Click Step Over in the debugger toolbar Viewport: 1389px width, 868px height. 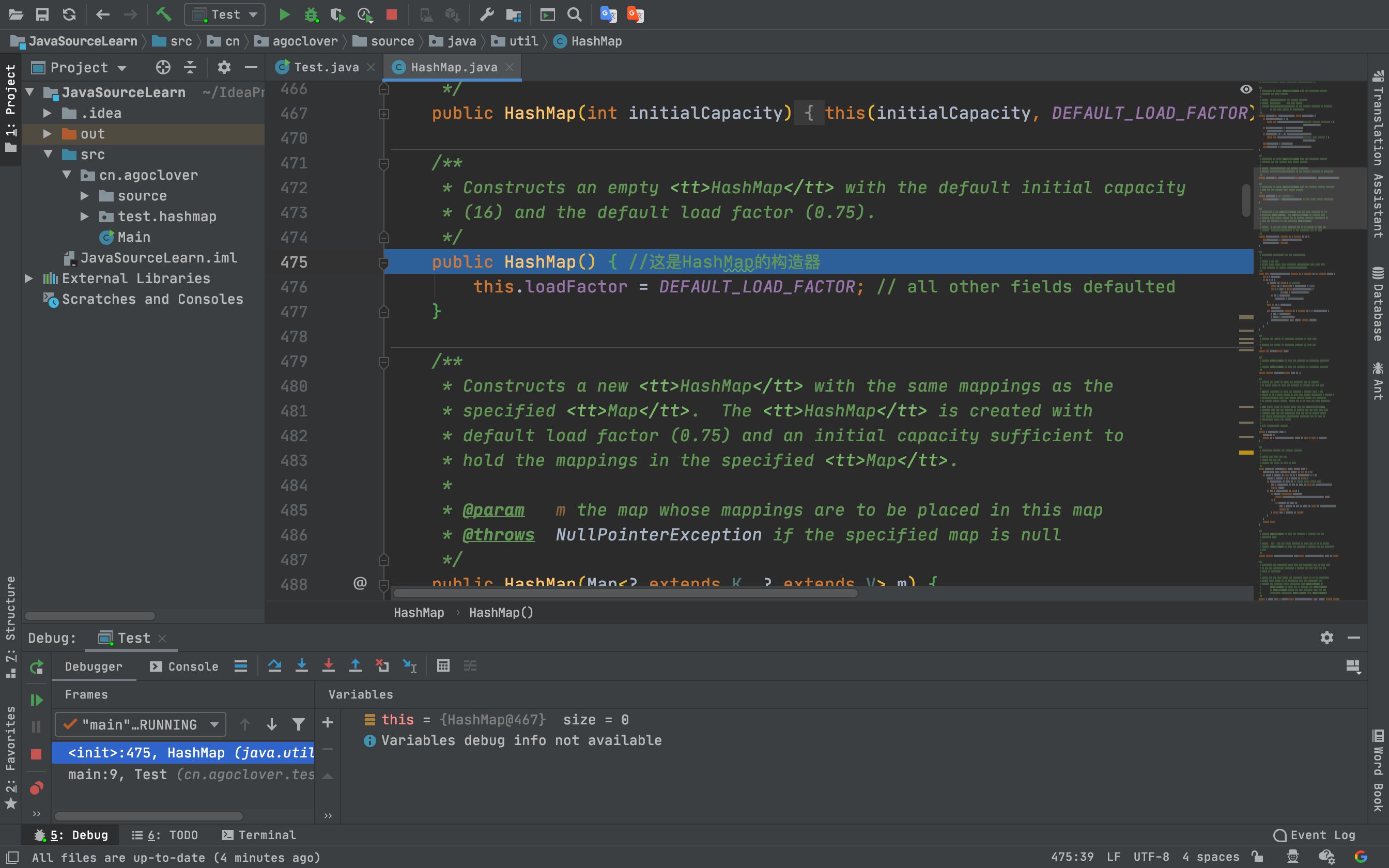274,666
